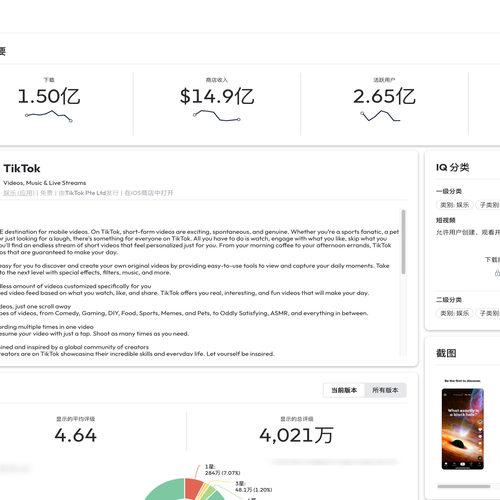Click the 一级分类 label
This screenshot has height=500, width=500.
coord(449,191)
